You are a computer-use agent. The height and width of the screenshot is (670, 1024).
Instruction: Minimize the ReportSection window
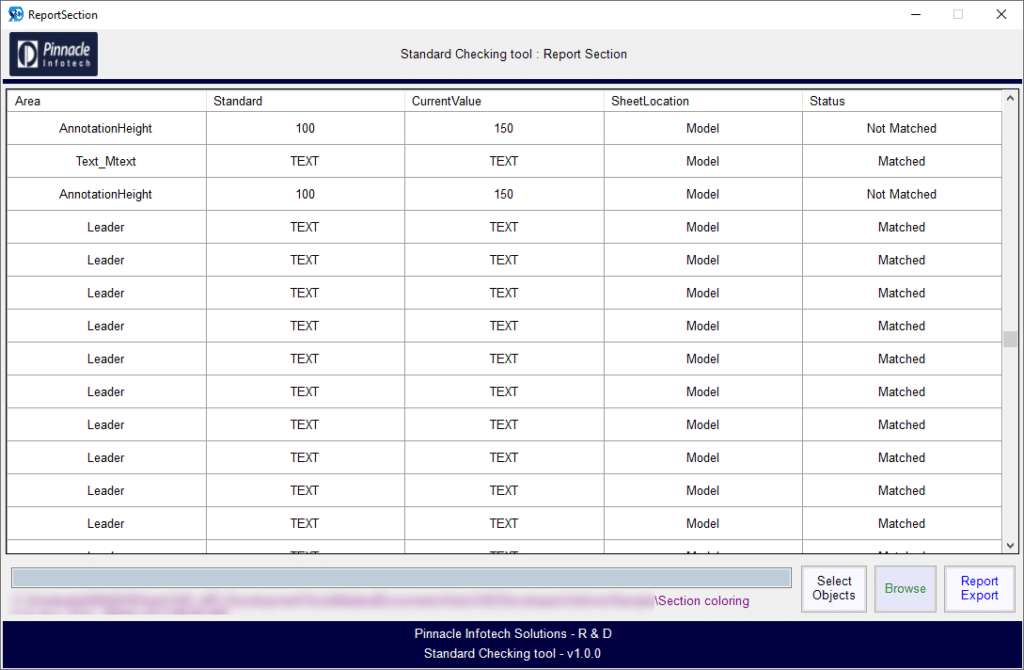point(916,14)
